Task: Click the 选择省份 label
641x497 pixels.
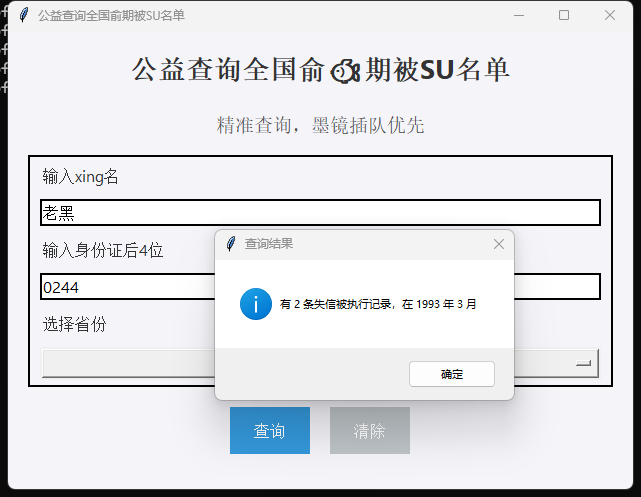Action: (74, 324)
